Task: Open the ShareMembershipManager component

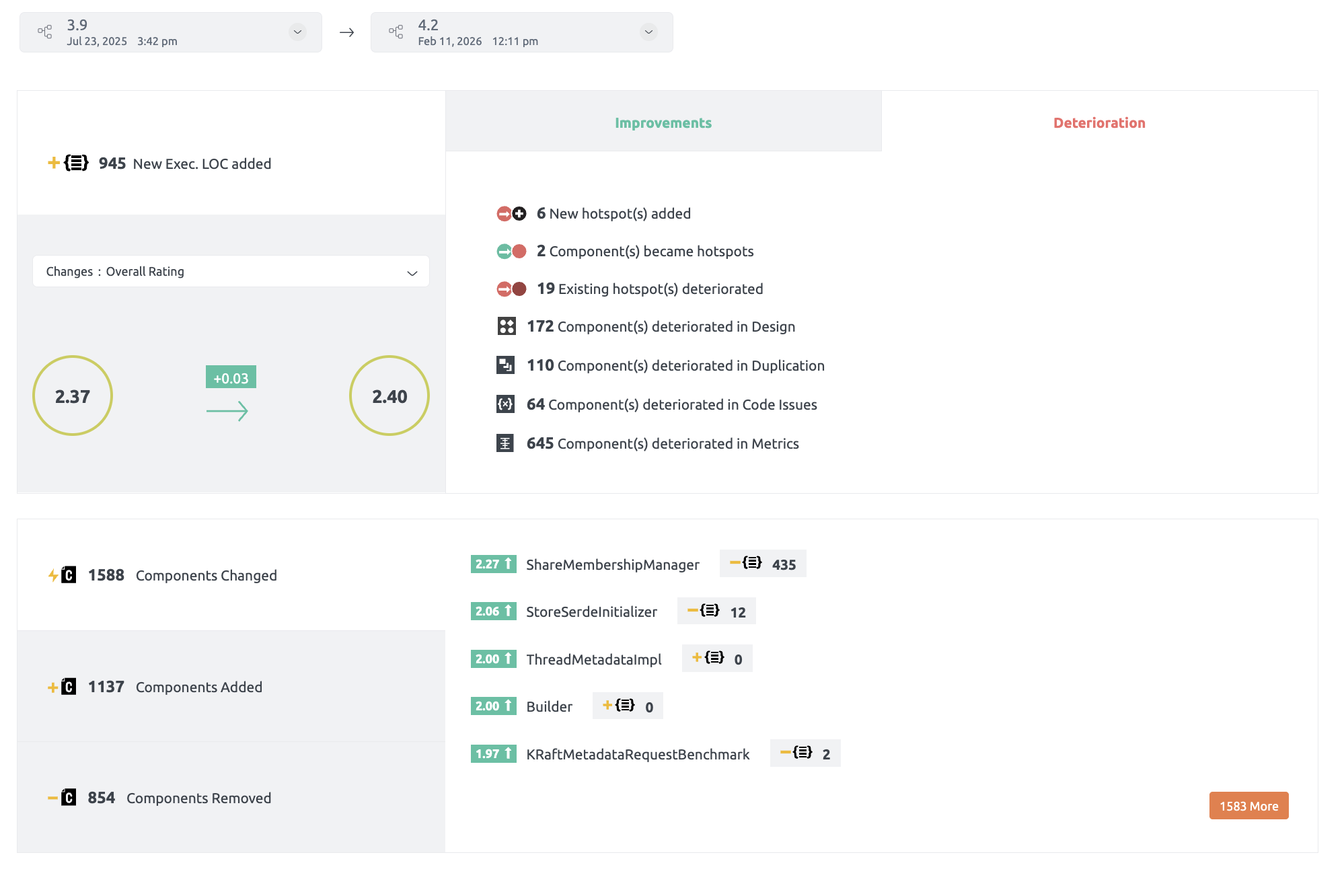Action: (612, 565)
